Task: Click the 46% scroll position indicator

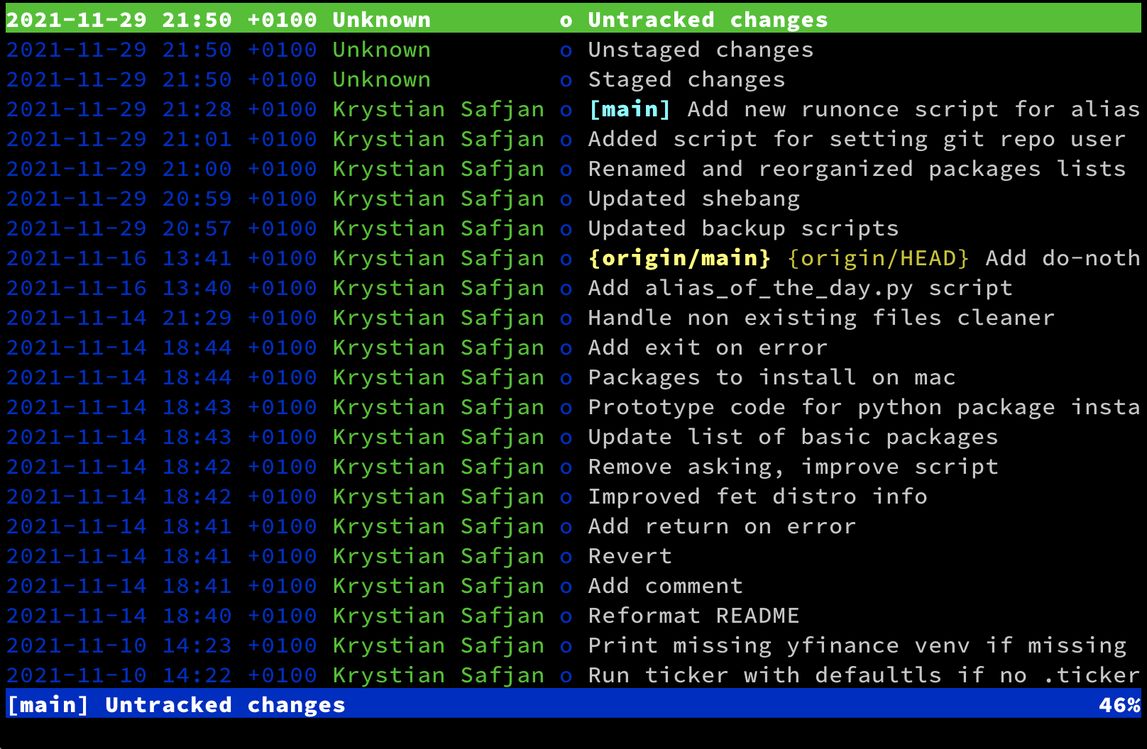Action: click(x=1119, y=704)
